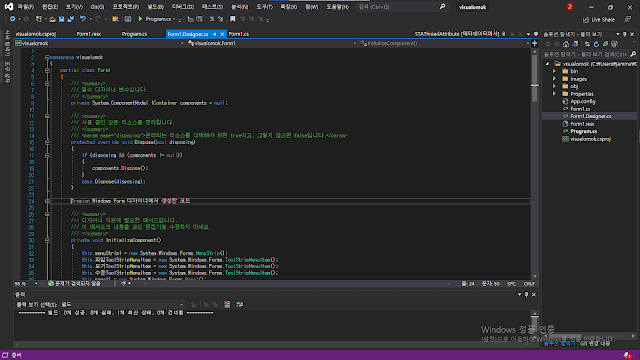640x360 pixels.
Task: Click the Home icon in Solution Explorer
Action: [x=566, y=44]
